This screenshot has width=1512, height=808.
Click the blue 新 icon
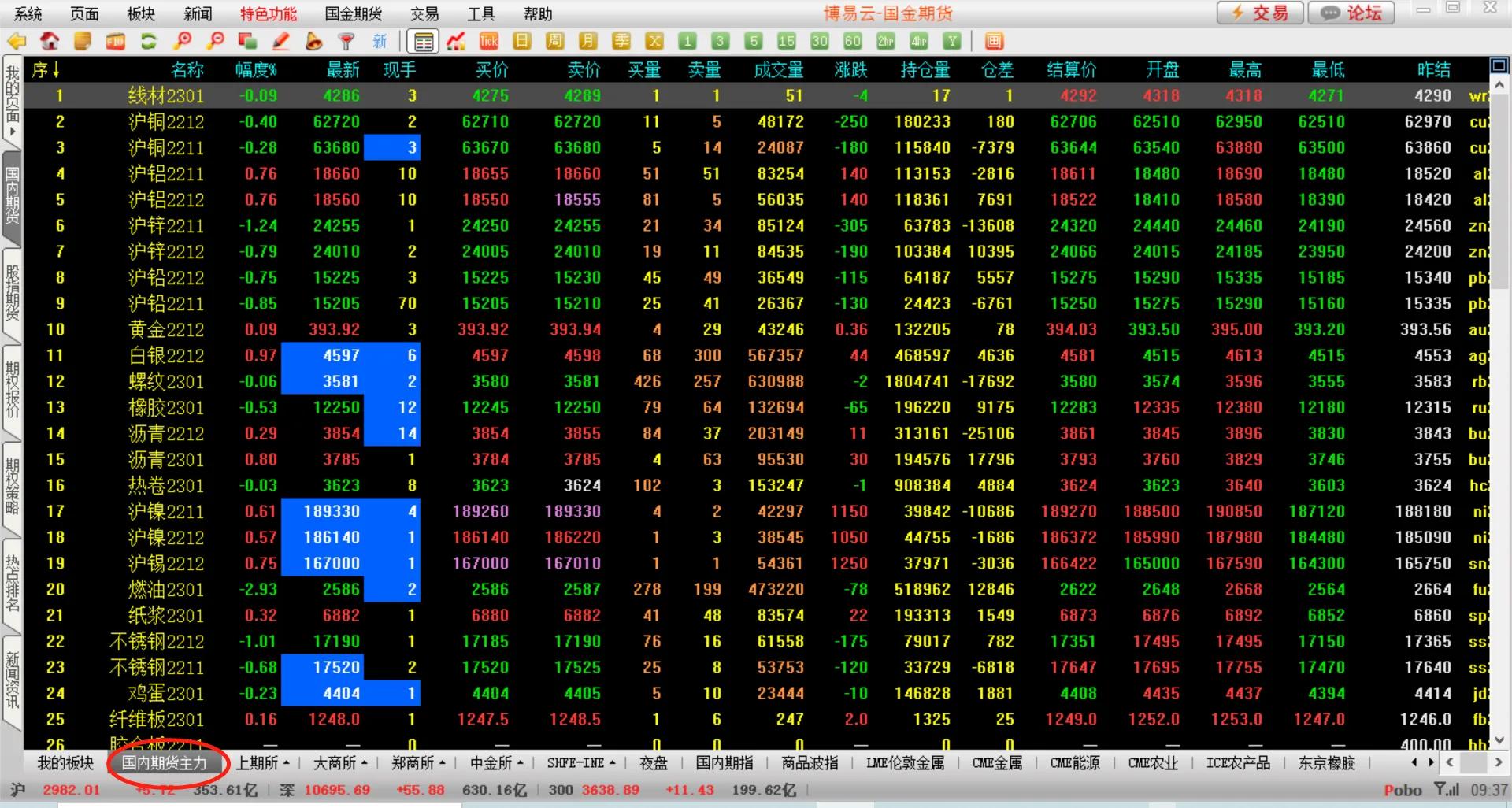(x=380, y=42)
